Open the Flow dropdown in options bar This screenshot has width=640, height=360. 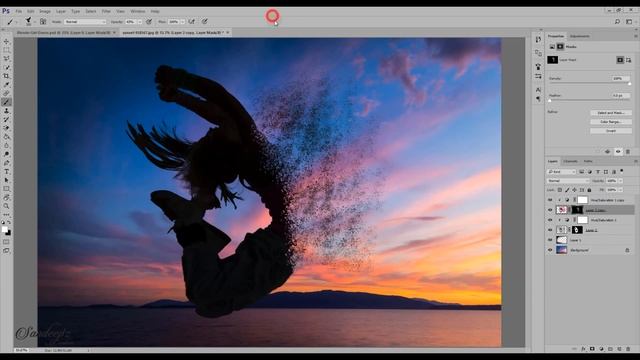(182, 22)
